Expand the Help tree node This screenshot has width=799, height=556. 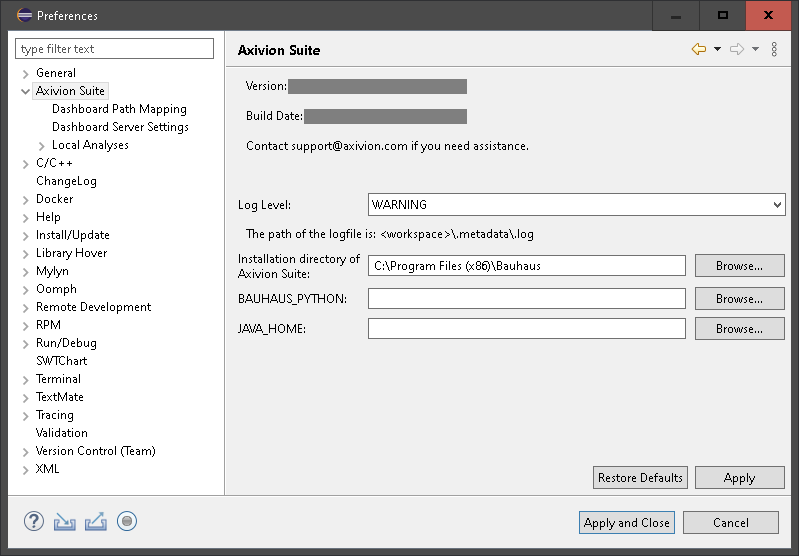tap(25, 218)
